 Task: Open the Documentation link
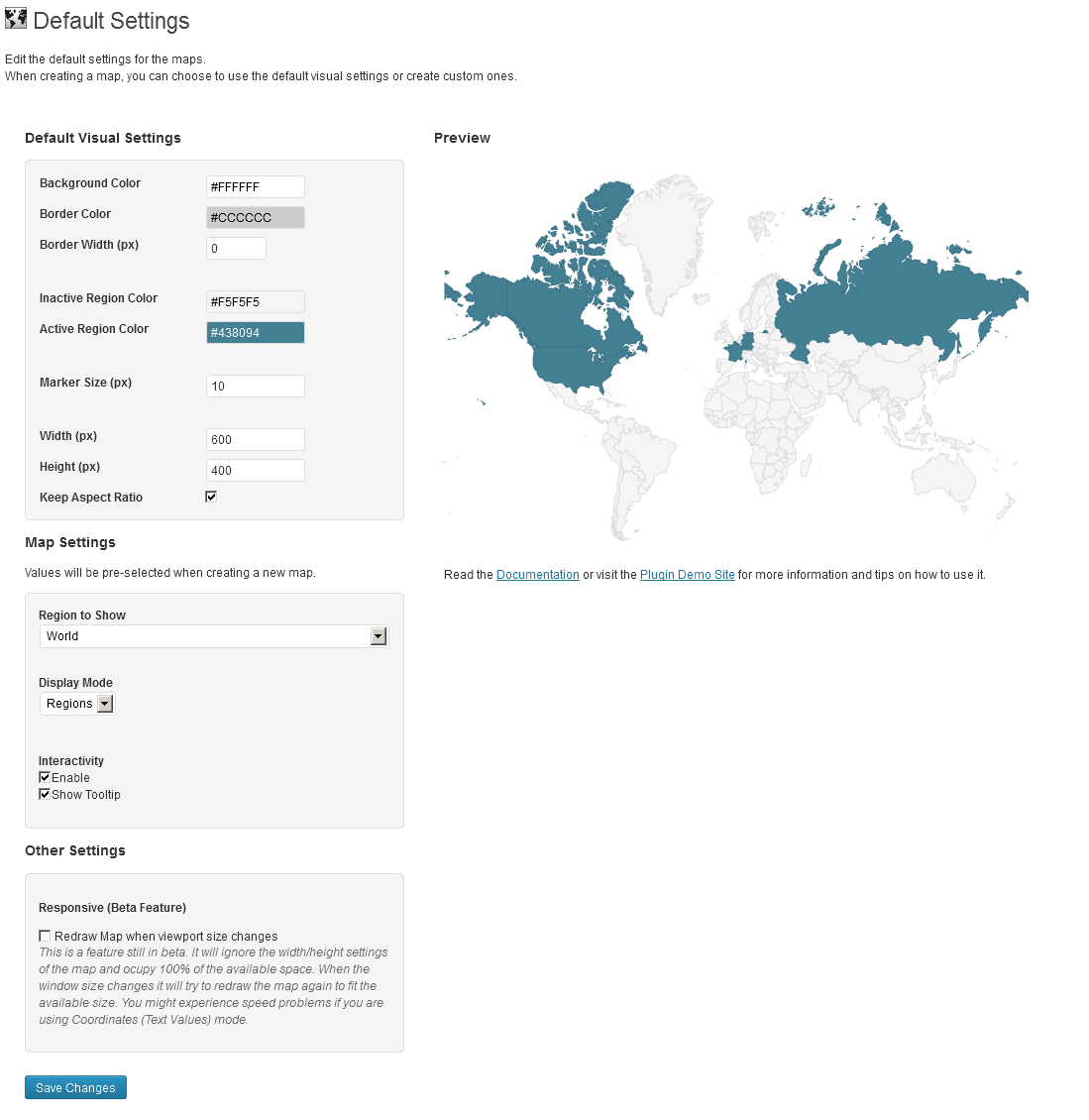pyautogui.click(x=538, y=574)
